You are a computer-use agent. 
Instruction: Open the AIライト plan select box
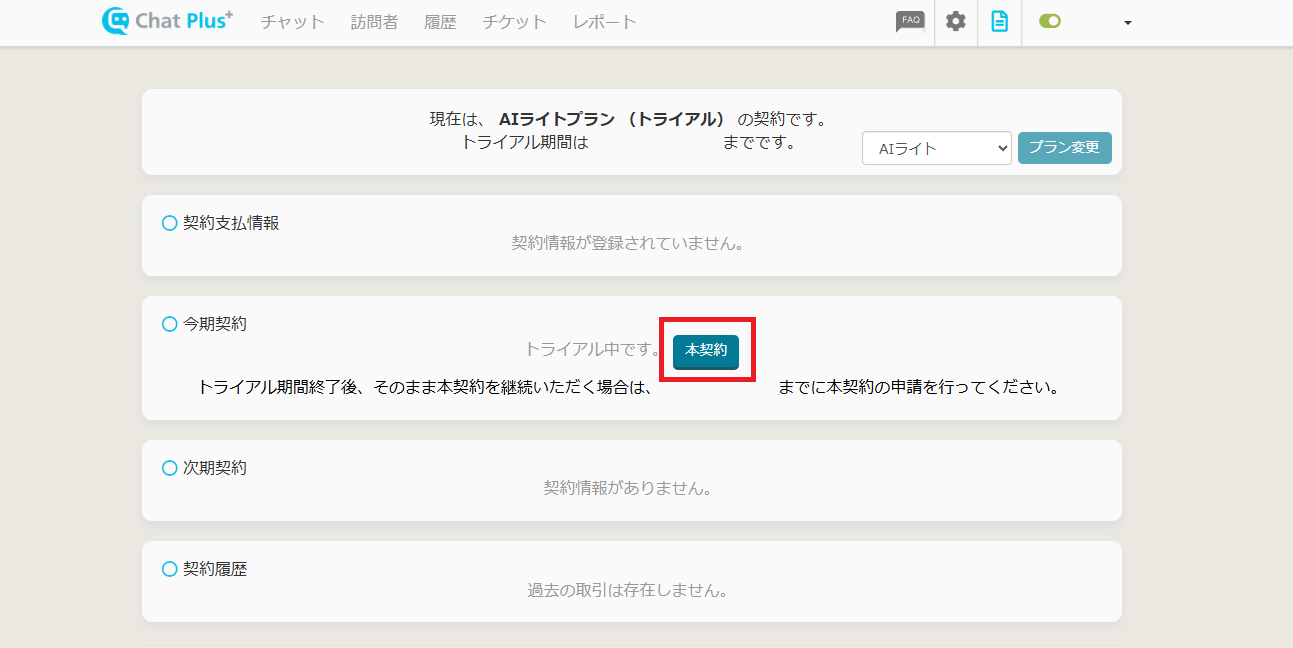[x=936, y=148]
